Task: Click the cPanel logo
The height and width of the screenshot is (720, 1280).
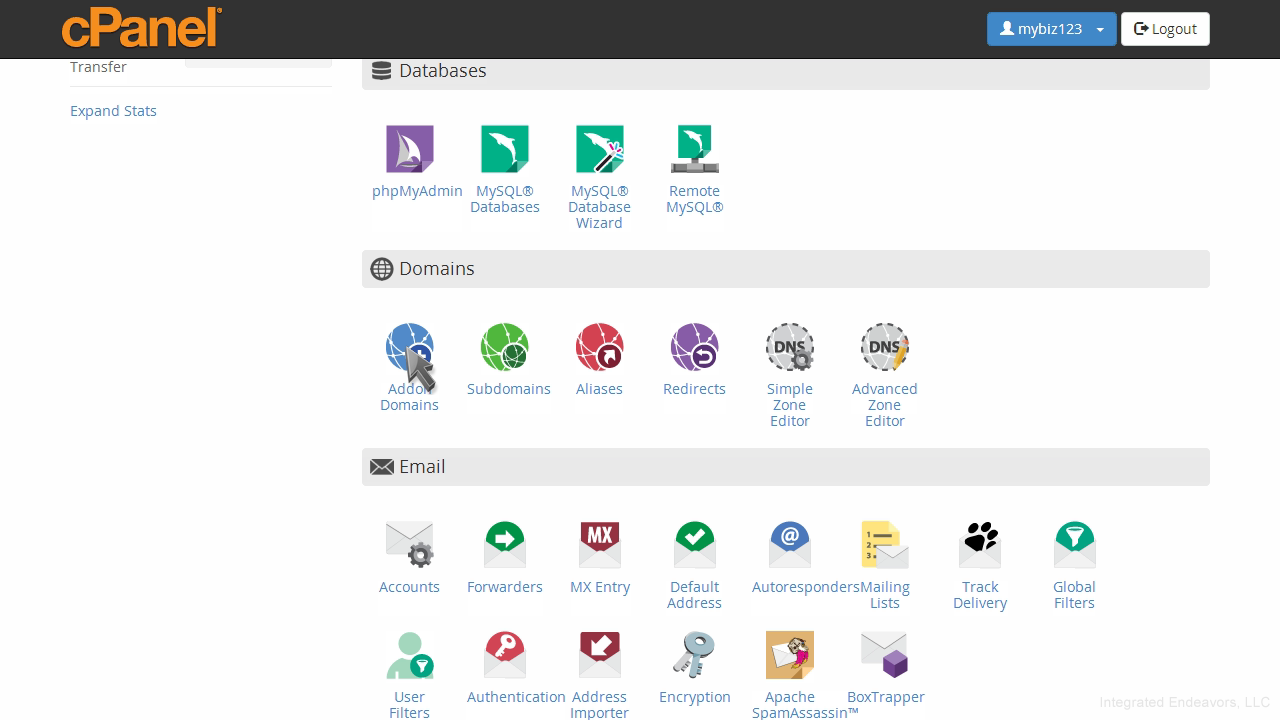Action: pos(141,27)
